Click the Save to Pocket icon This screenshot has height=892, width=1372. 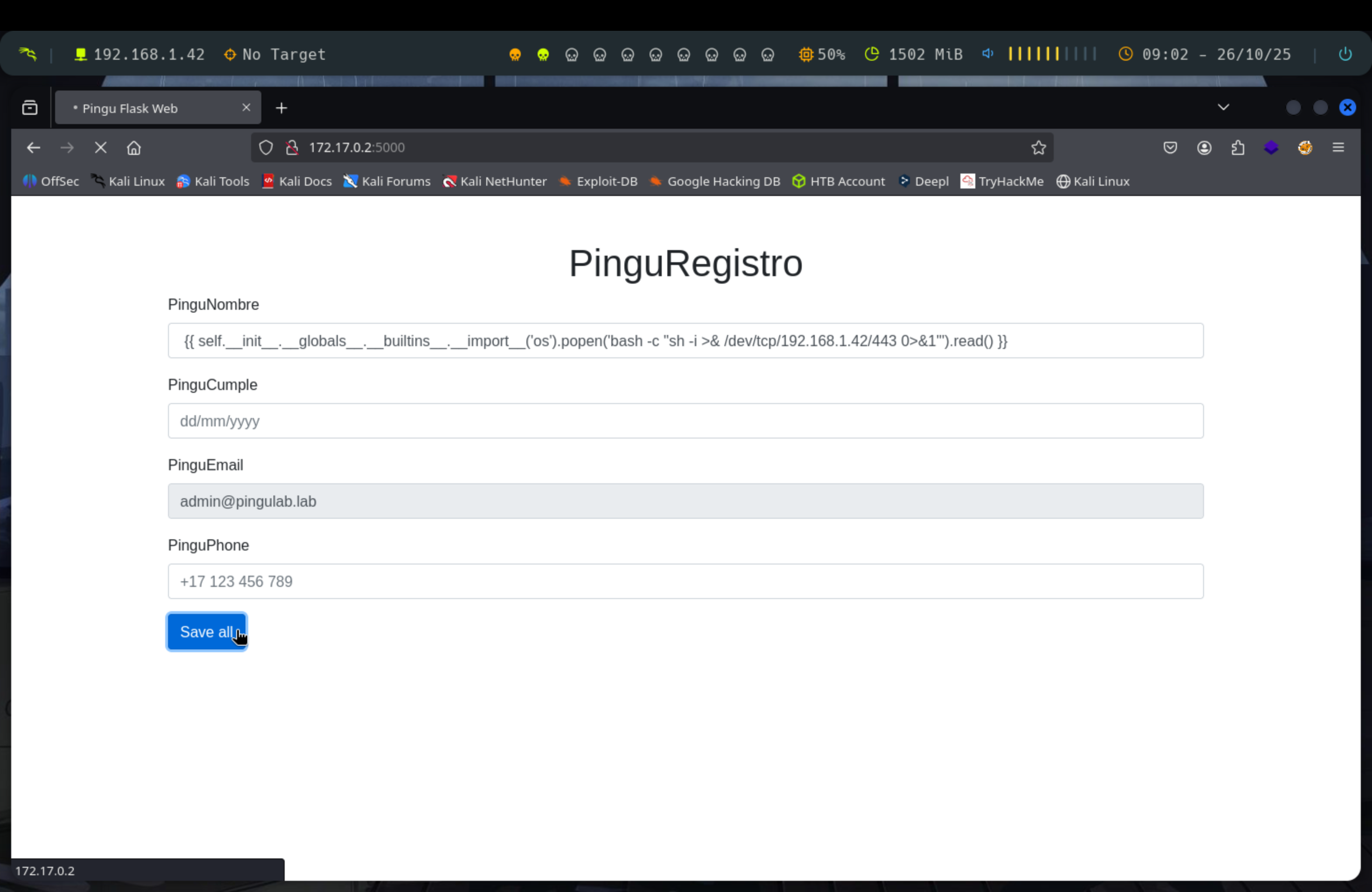click(x=1169, y=147)
